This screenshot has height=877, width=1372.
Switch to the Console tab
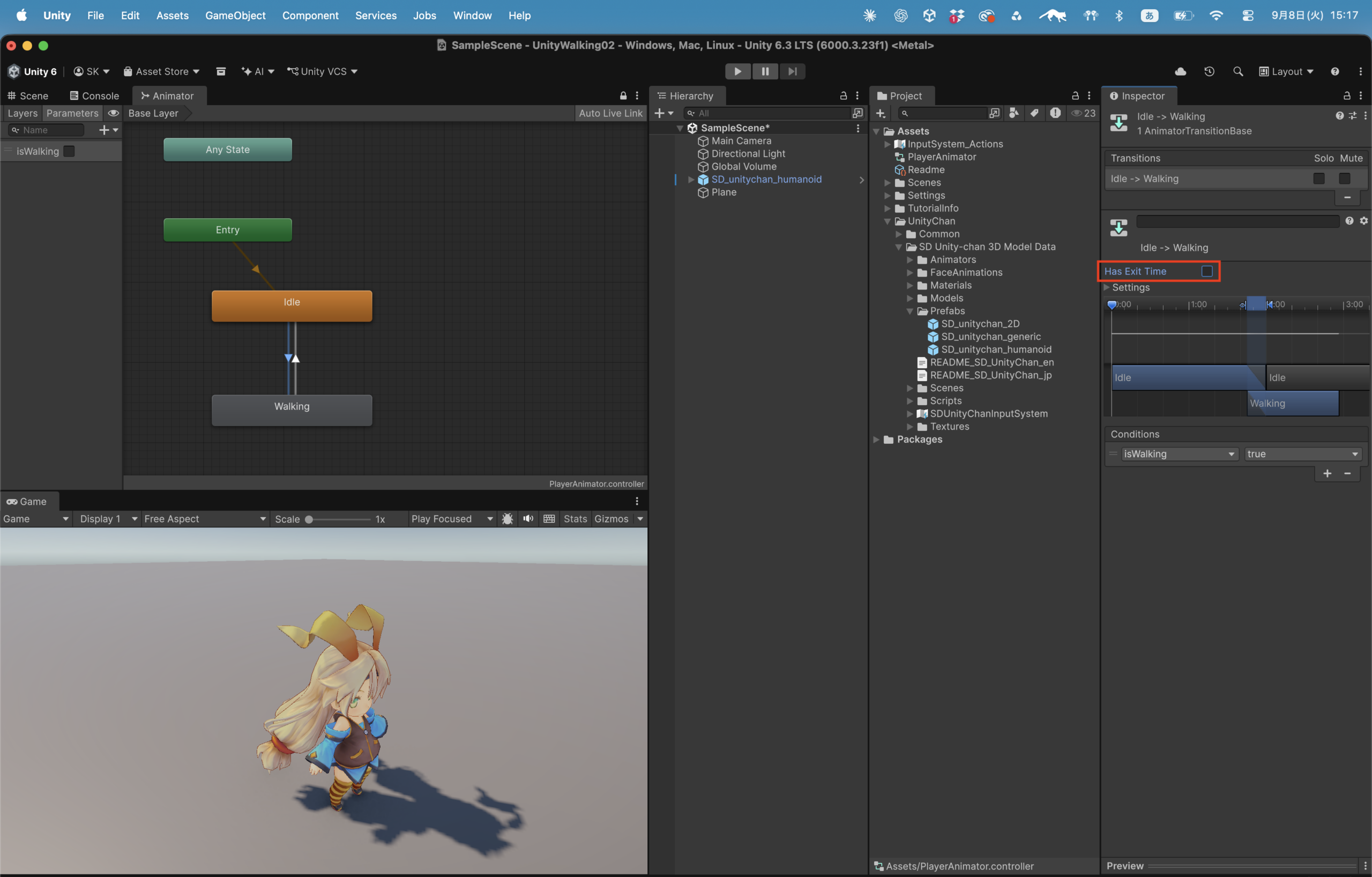pyautogui.click(x=94, y=96)
